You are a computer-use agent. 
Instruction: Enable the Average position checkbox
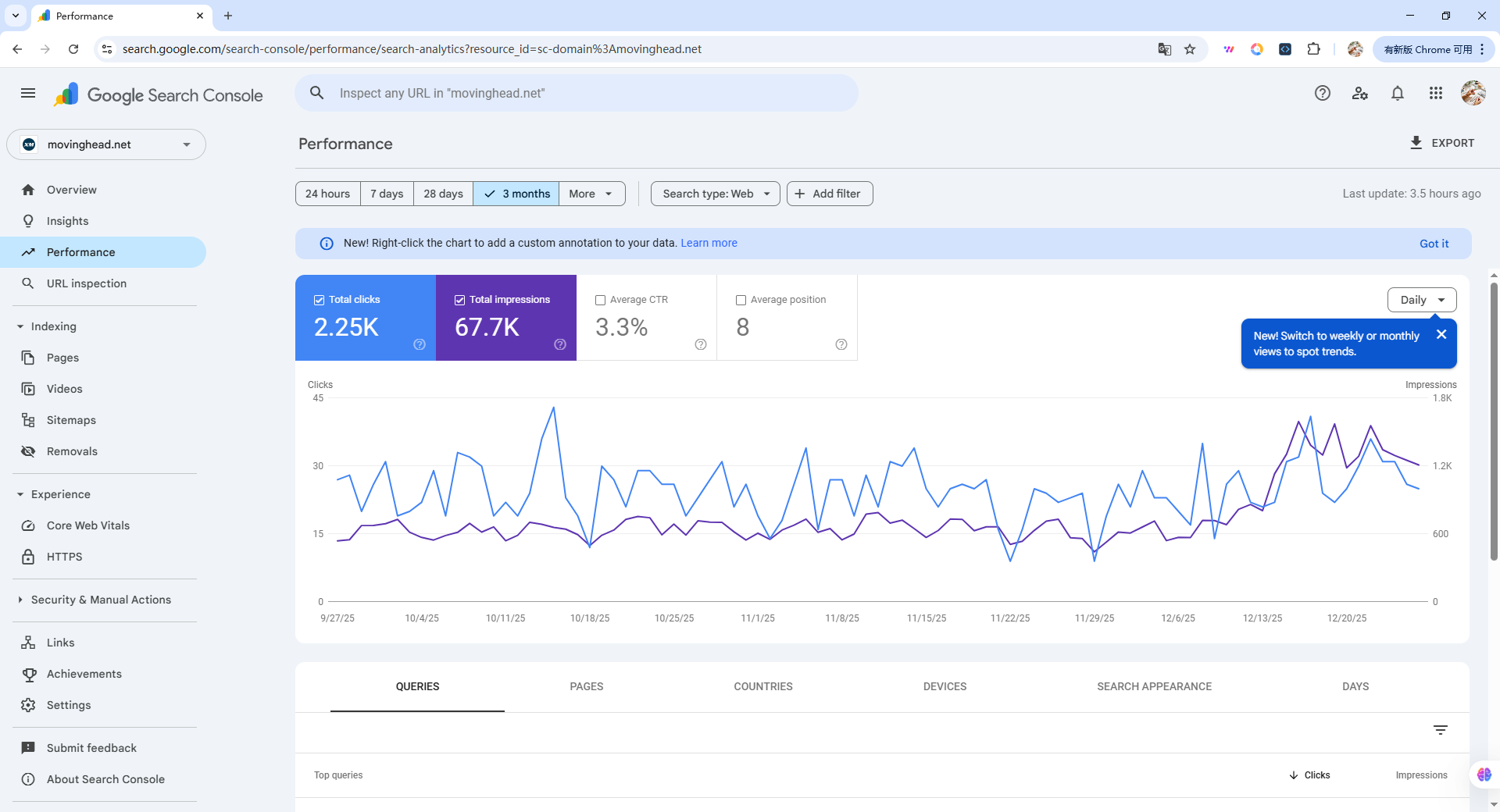tap(741, 300)
